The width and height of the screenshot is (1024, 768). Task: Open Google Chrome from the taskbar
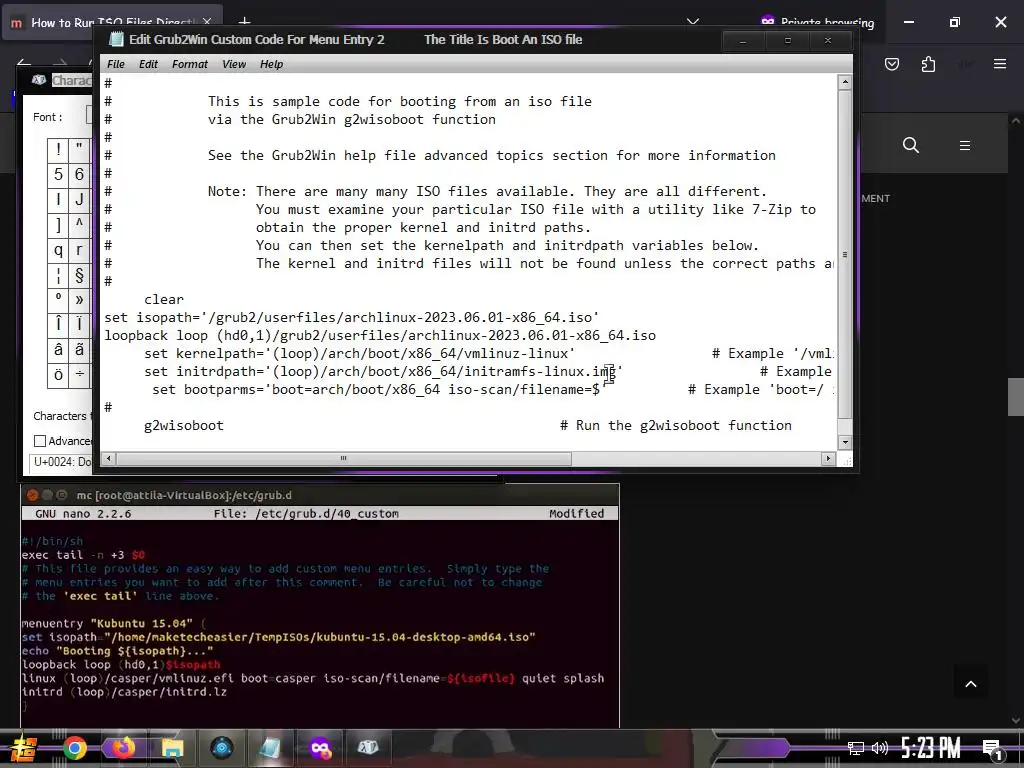[x=74, y=748]
